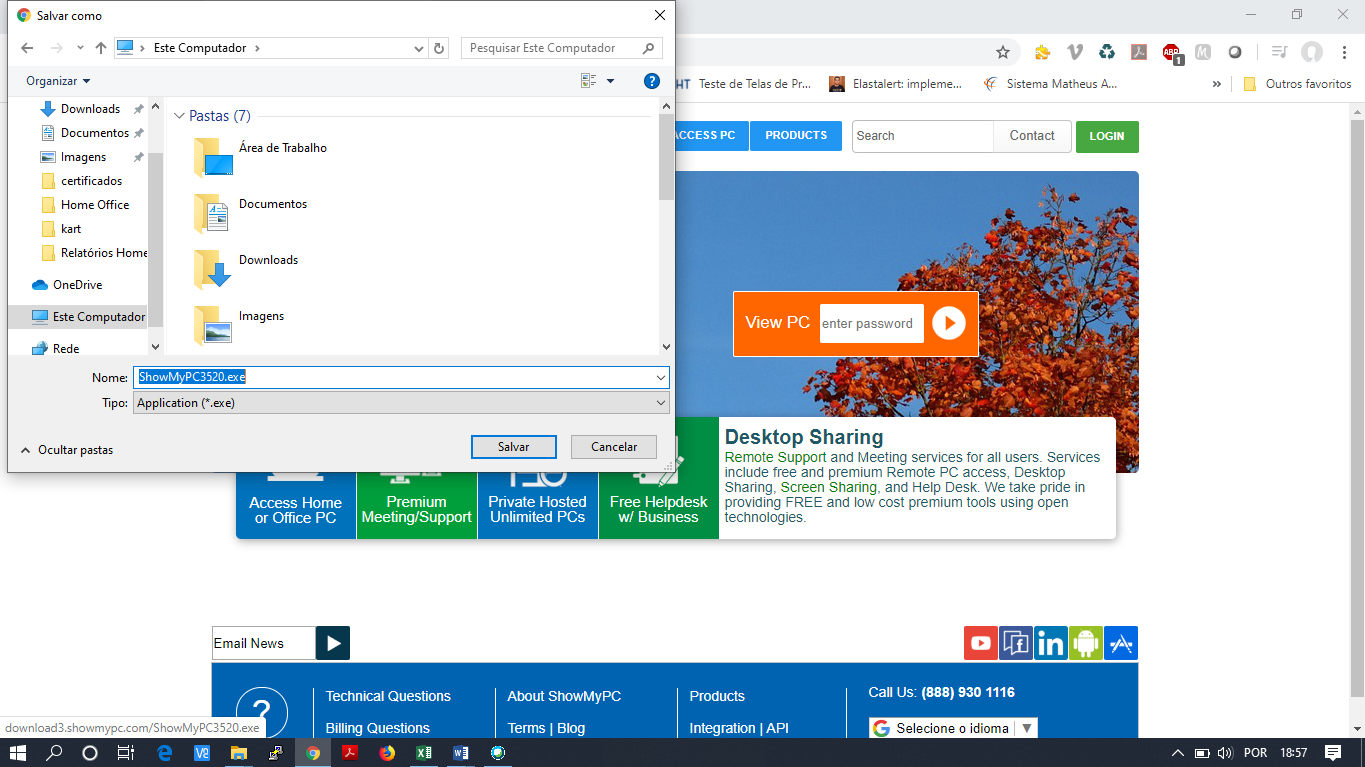Click the View PC play button

[x=948, y=323]
